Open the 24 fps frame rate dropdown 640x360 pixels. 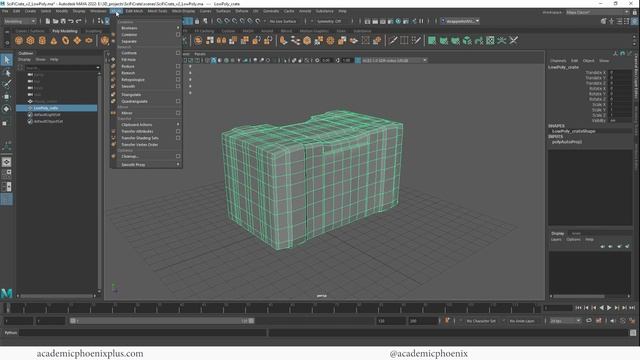(565, 321)
